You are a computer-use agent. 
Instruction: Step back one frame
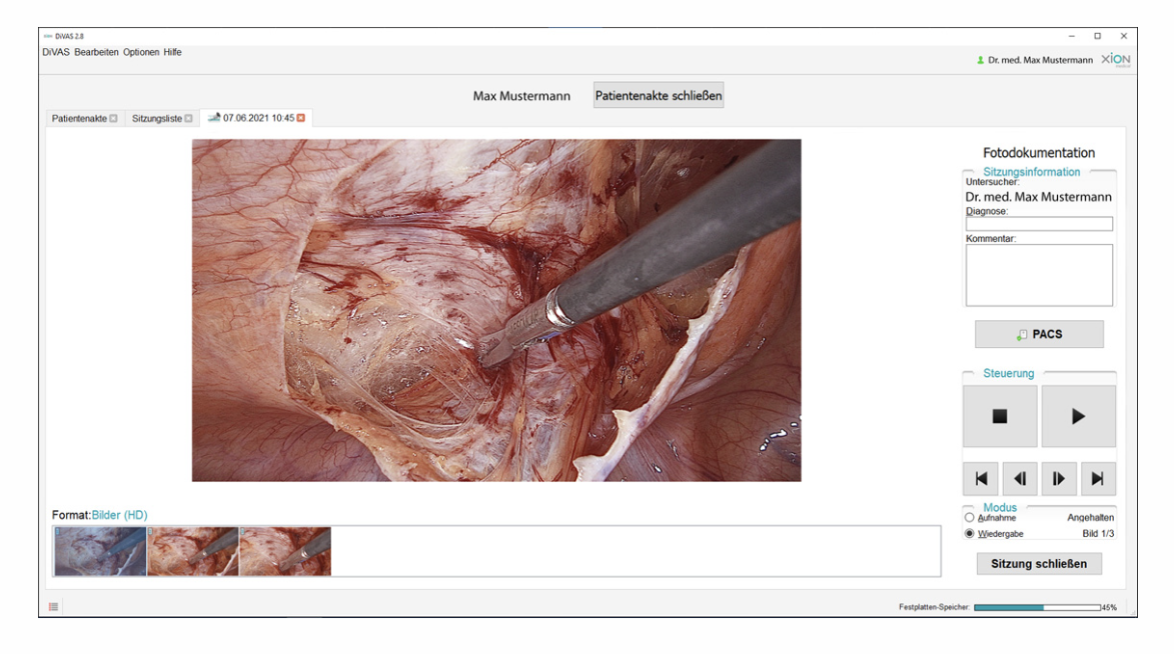pyautogui.click(x=1020, y=479)
